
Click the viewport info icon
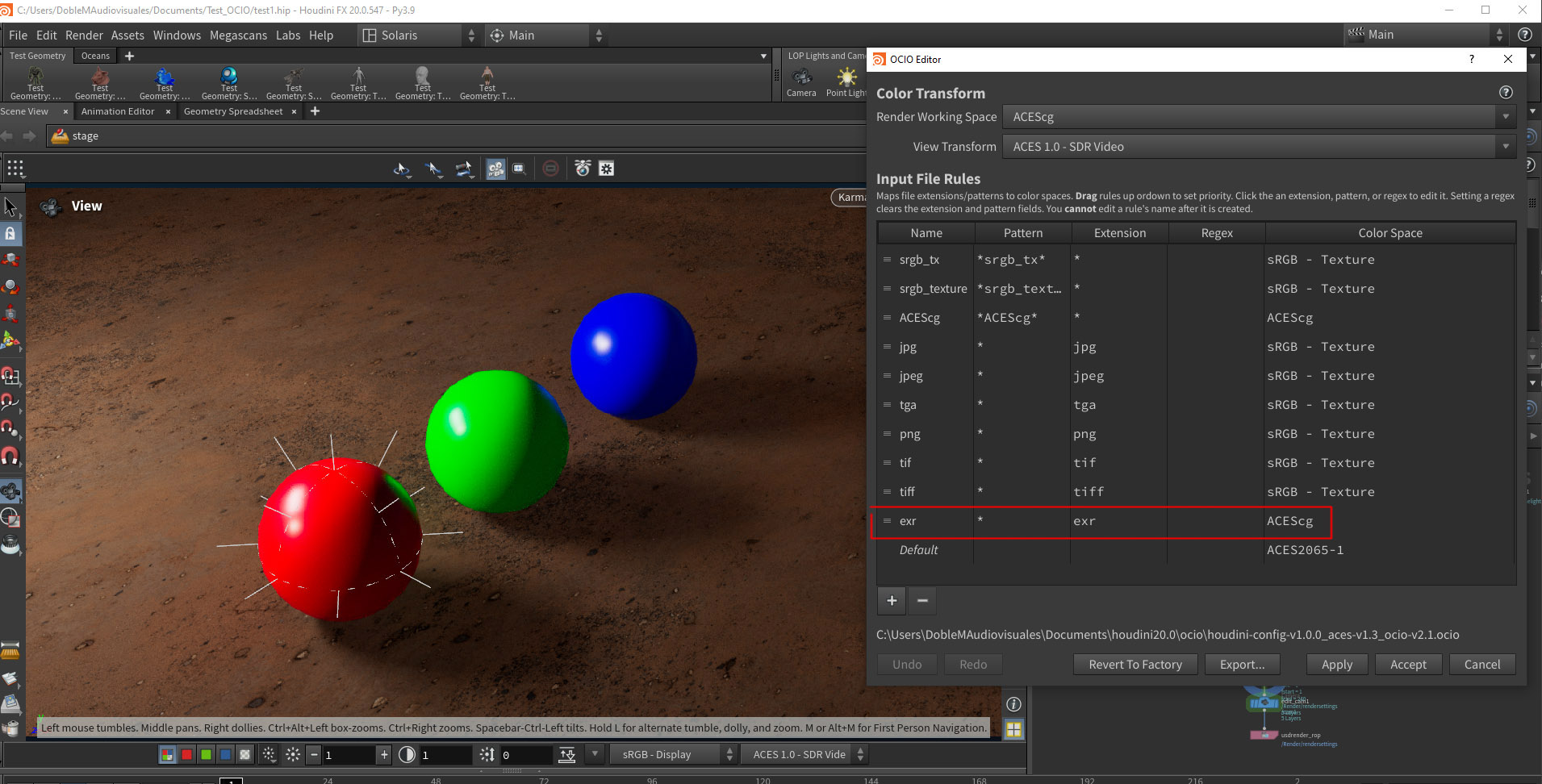(1014, 704)
